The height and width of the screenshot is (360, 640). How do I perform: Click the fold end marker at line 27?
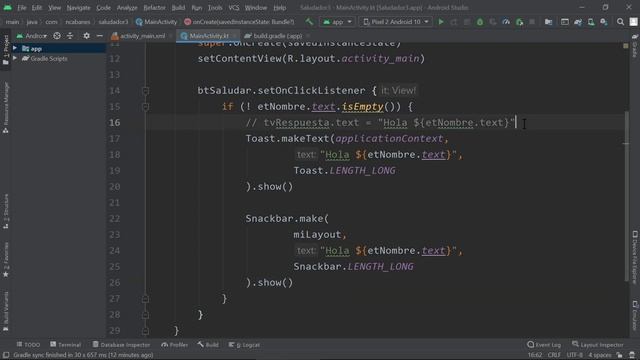click(145, 299)
